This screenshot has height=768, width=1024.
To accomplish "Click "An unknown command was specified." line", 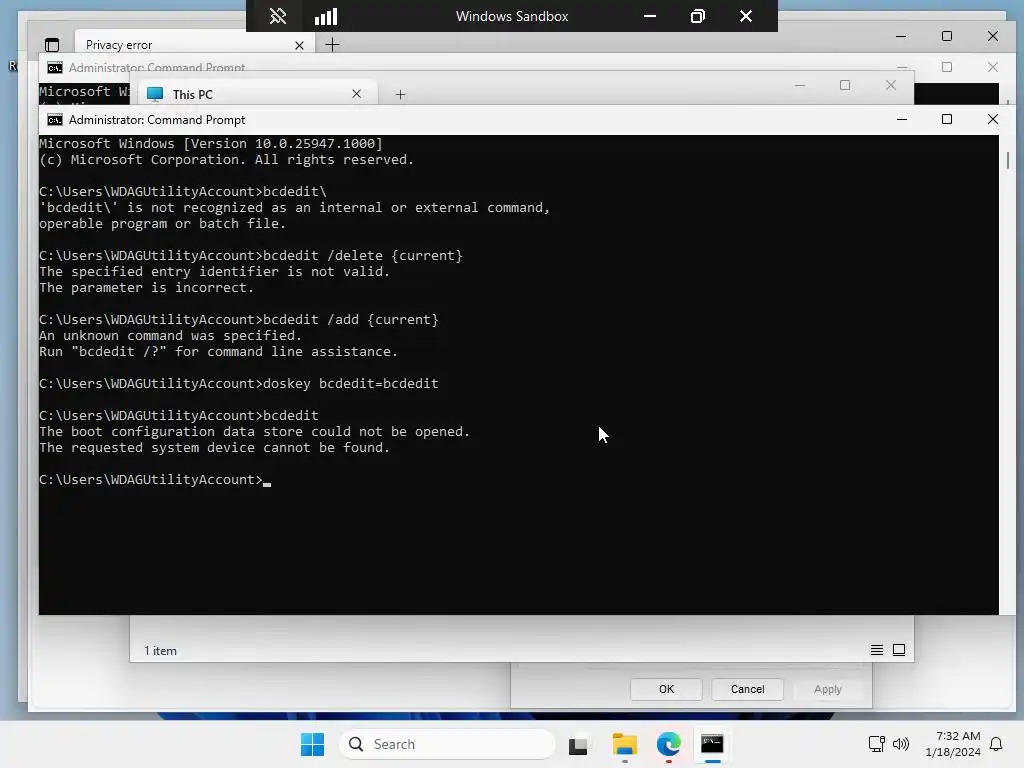I will click(x=170, y=336).
